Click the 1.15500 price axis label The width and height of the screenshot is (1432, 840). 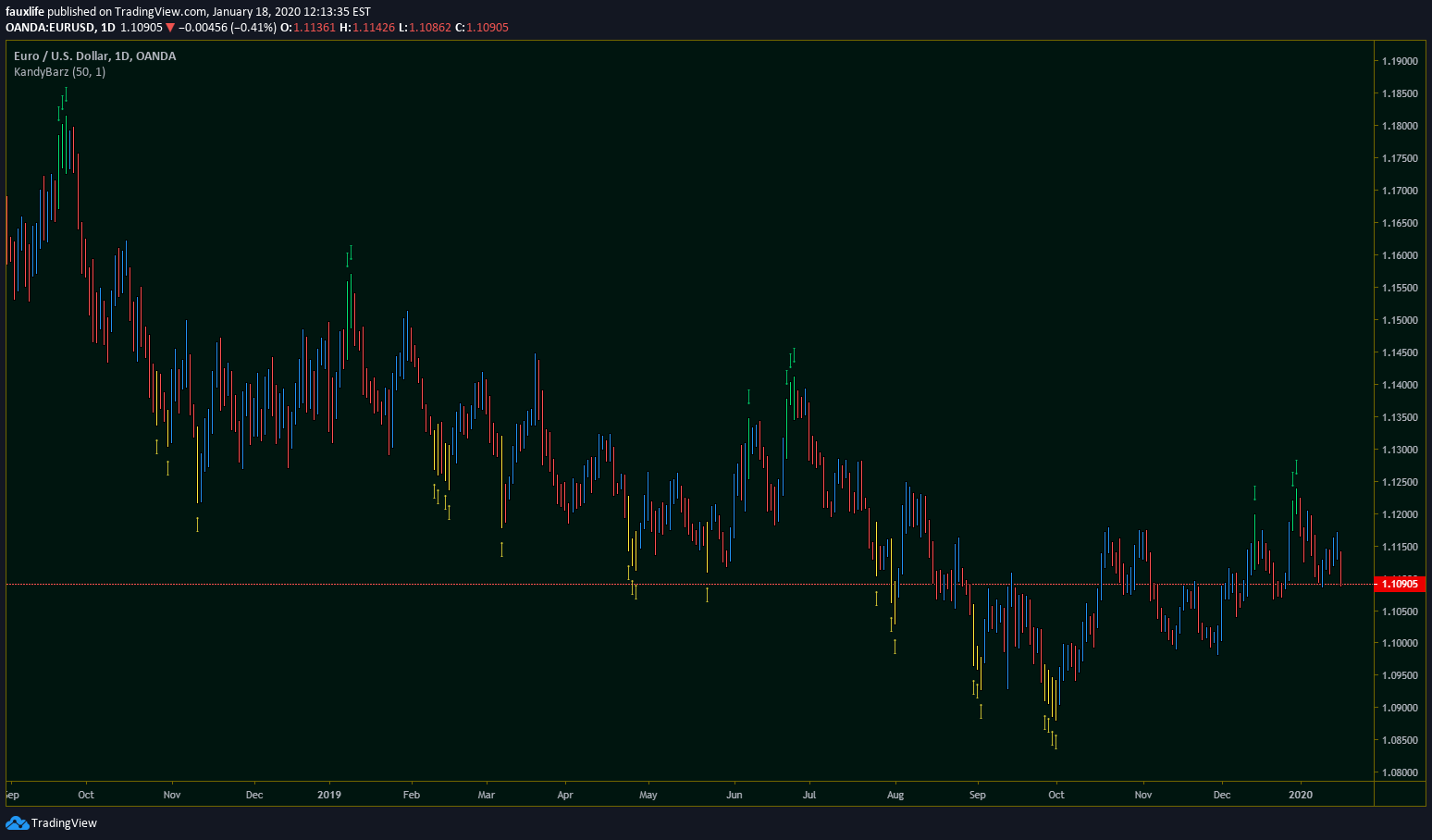1400,288
